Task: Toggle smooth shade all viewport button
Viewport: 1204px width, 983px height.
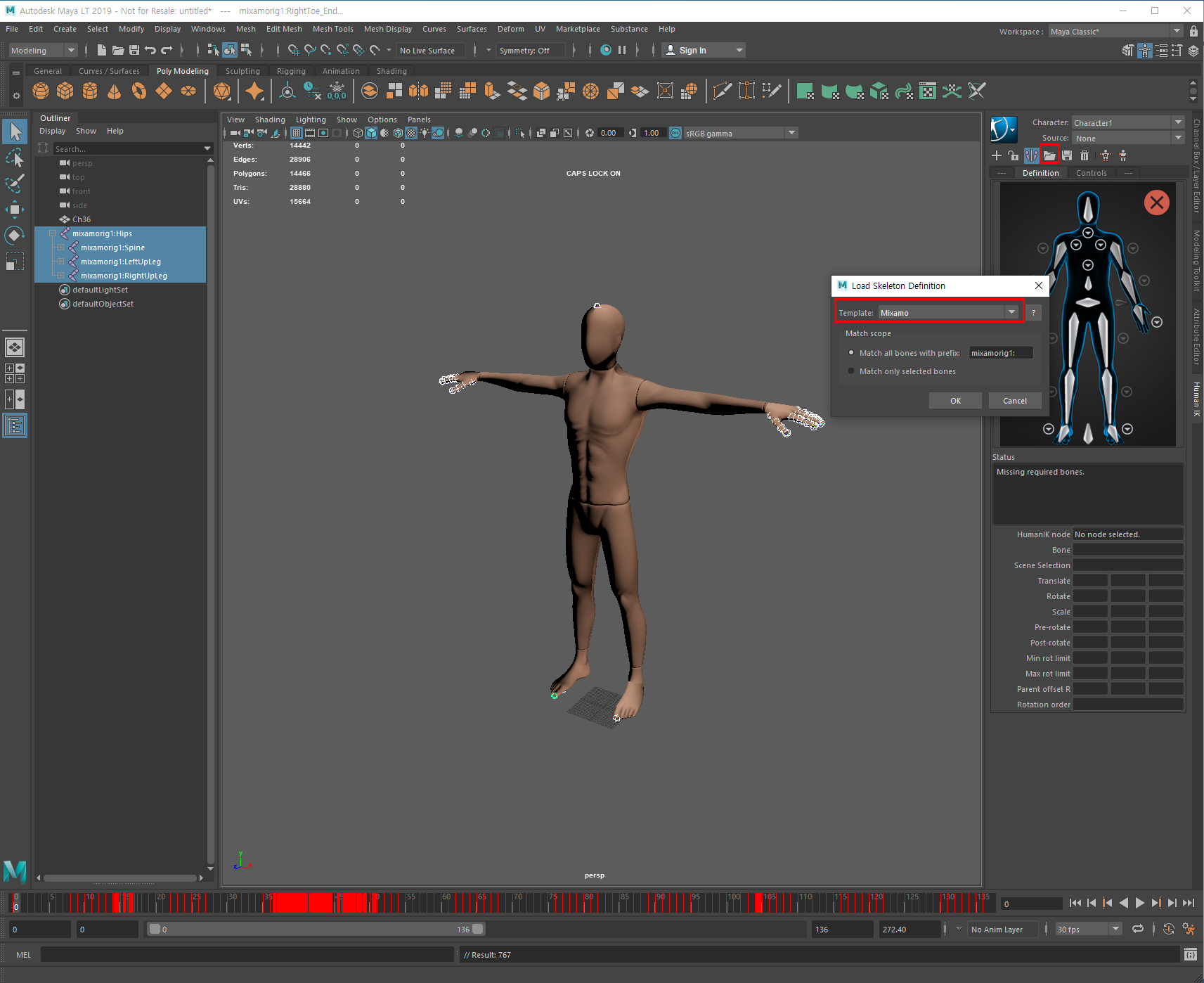Action: [371, 133]
